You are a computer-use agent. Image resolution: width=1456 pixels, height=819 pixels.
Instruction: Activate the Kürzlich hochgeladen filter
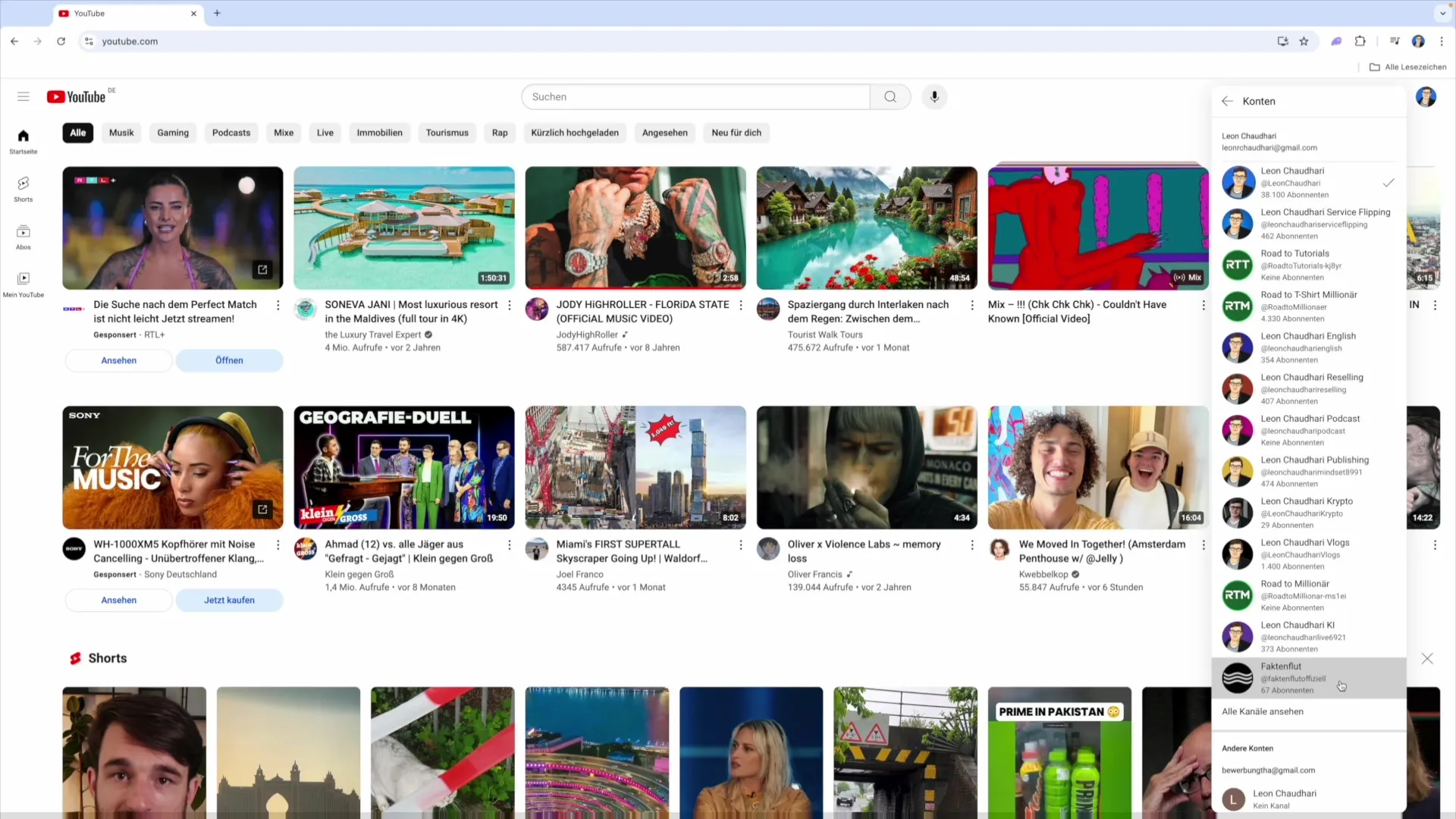click(x=574, y=133)
